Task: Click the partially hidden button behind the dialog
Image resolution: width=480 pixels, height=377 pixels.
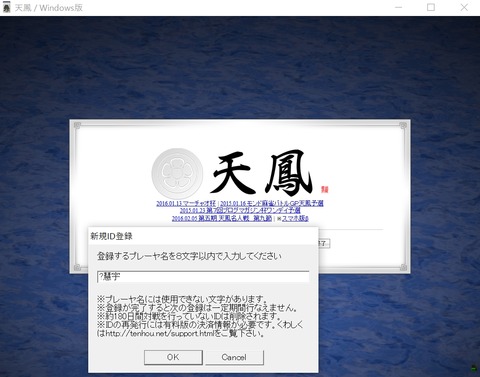Action: click(324, 243)
